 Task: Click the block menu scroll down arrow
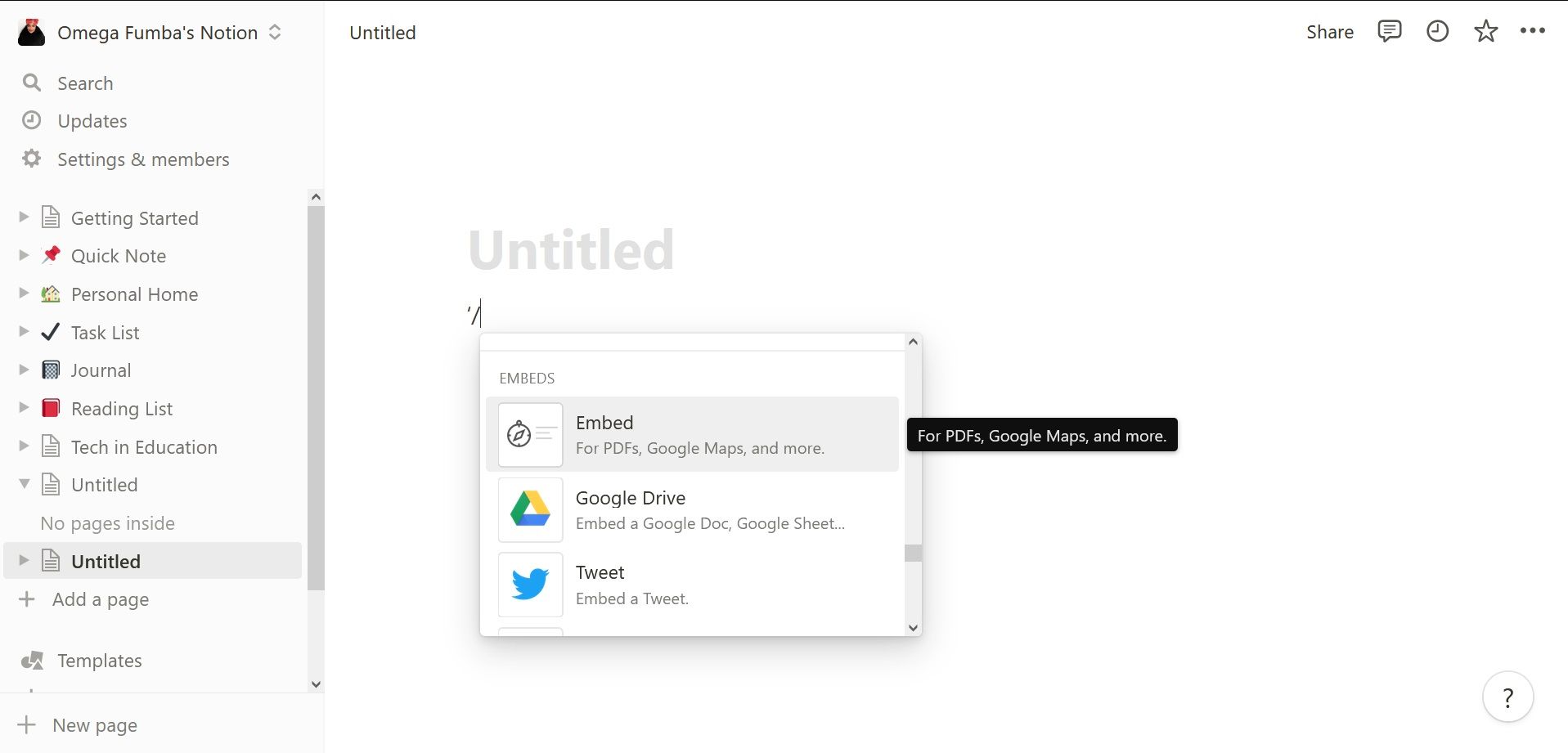(x=913, y=628)
